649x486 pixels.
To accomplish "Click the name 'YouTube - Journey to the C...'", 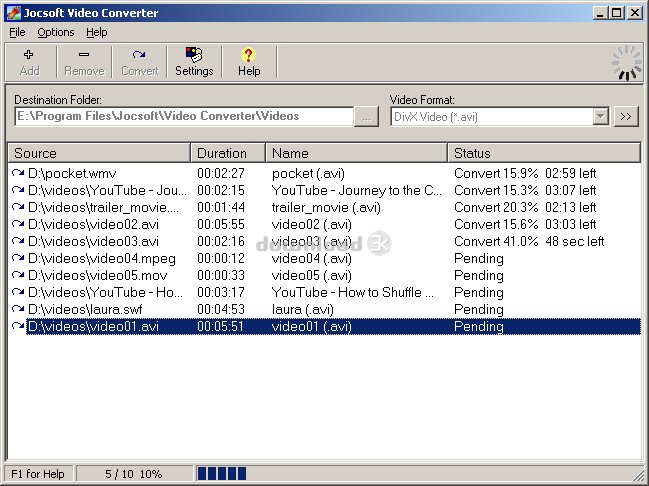I will tap(357, 190).
